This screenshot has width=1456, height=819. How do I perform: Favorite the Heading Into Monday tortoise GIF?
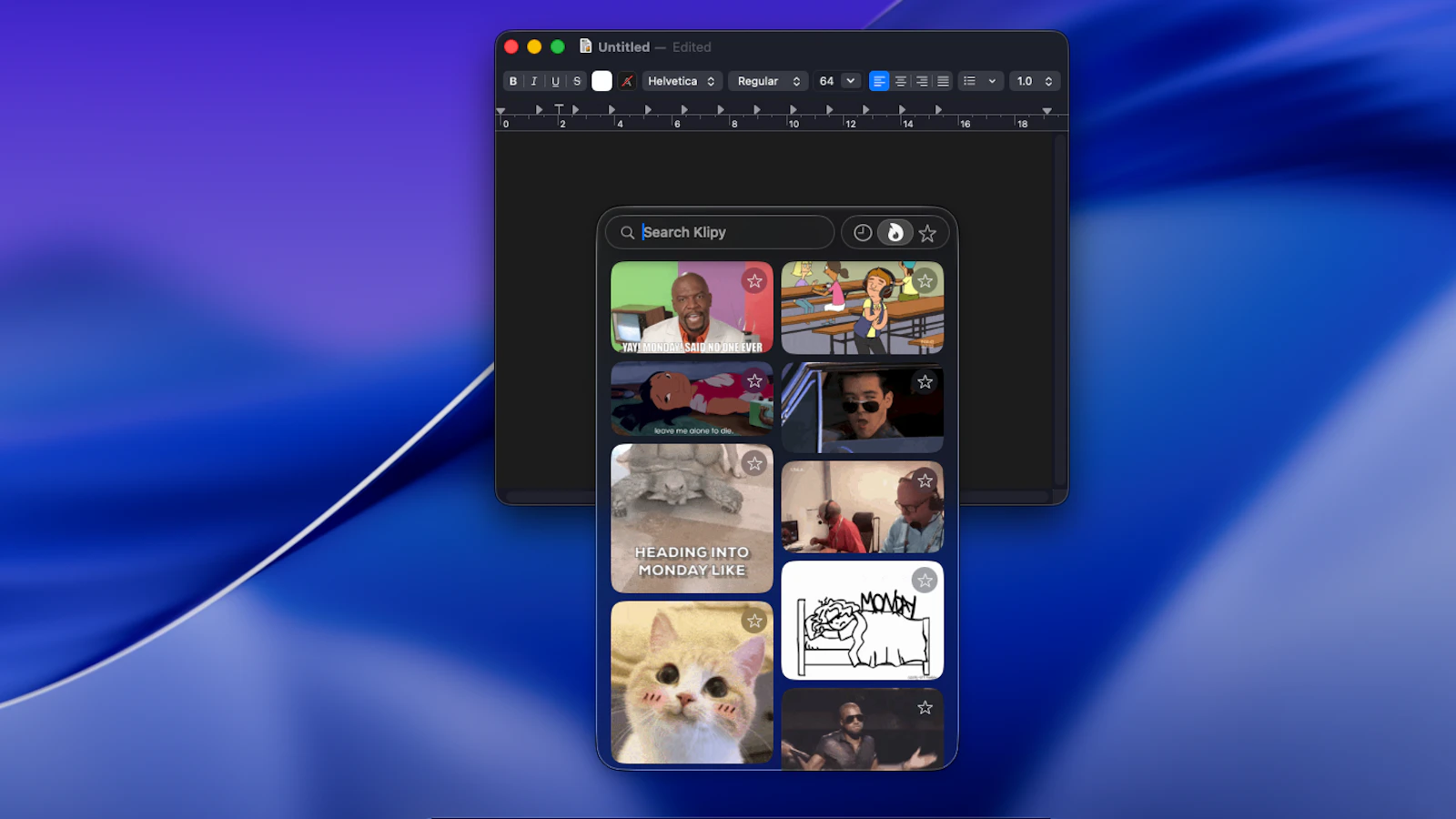pyautogui.click(x=754, y=463)
